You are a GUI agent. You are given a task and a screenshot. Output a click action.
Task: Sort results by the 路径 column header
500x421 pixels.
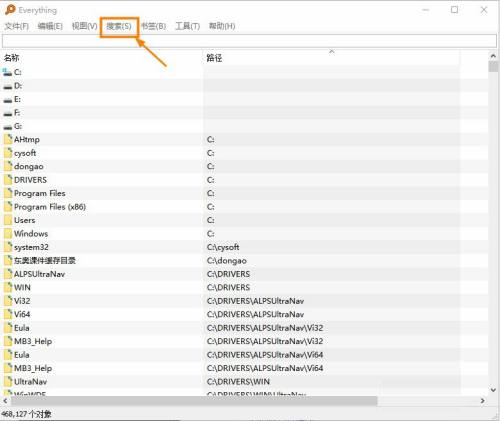(331, 58)
